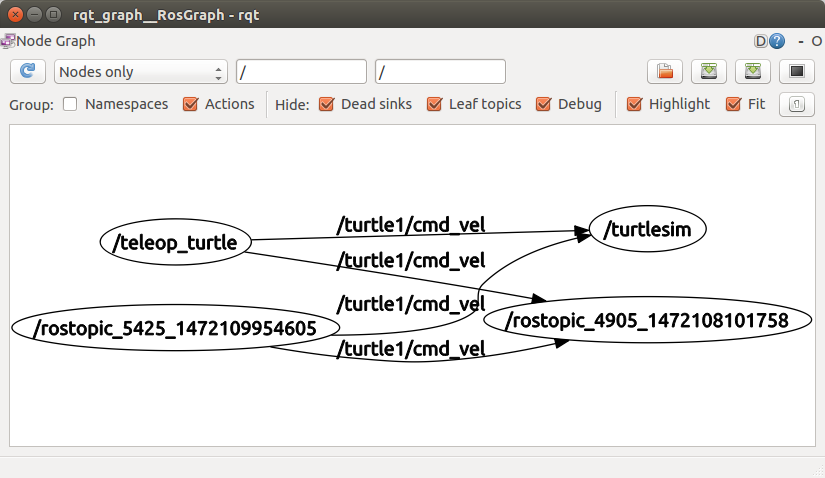The image size is (825, 478).
Task: Click the /rostopic_5425_1472109954605 node
Action: (x=175, y=327)
